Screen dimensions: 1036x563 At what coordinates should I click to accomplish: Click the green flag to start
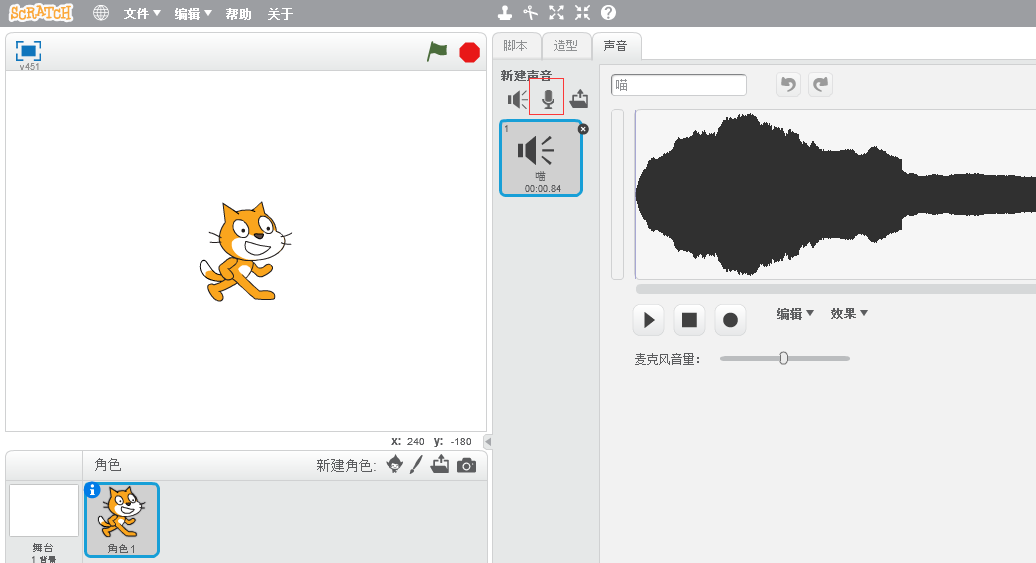click(x=437, y=51)
